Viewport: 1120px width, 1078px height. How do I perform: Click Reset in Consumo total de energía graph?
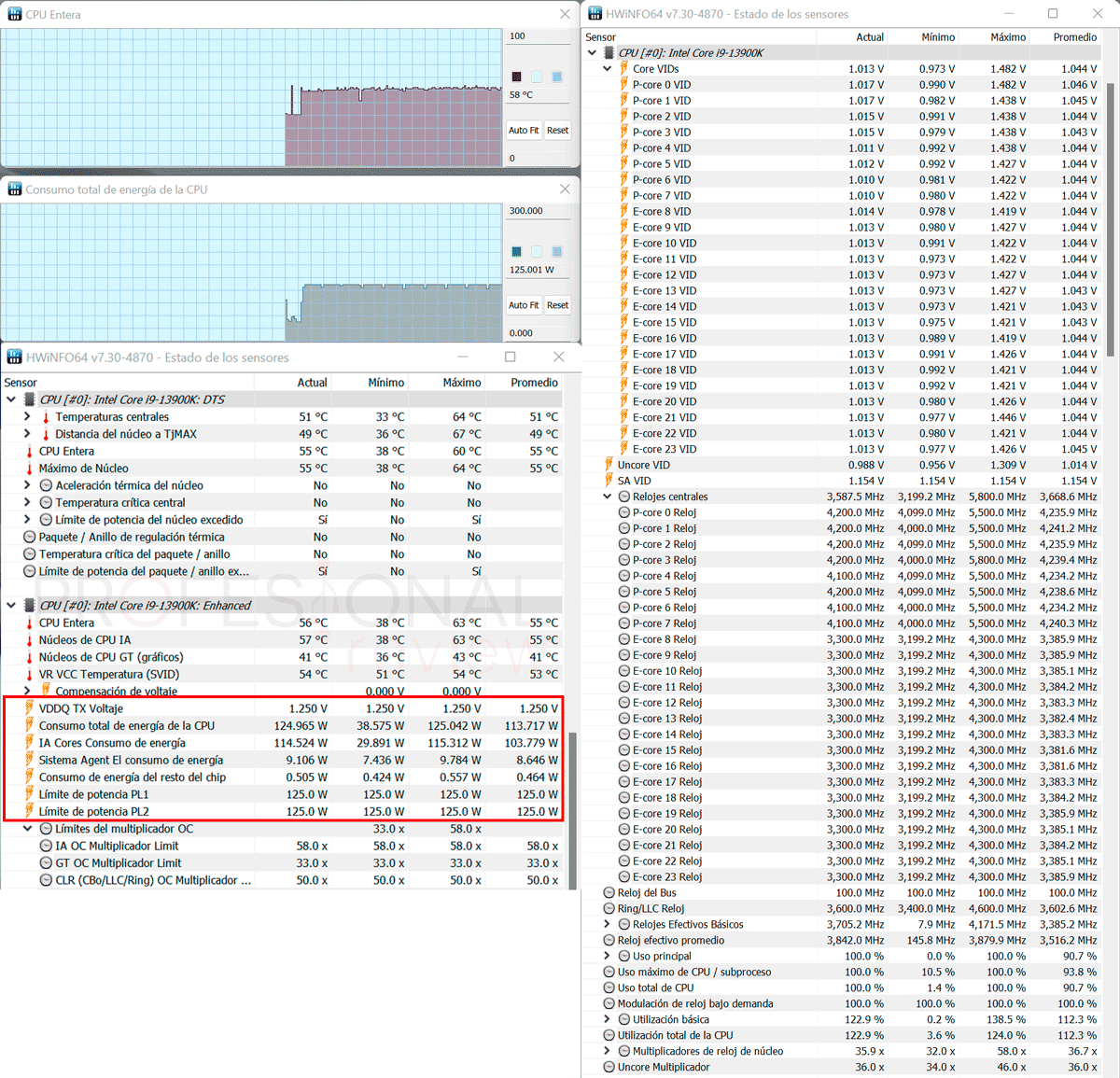pyautogui.click(x=557, y=305)
